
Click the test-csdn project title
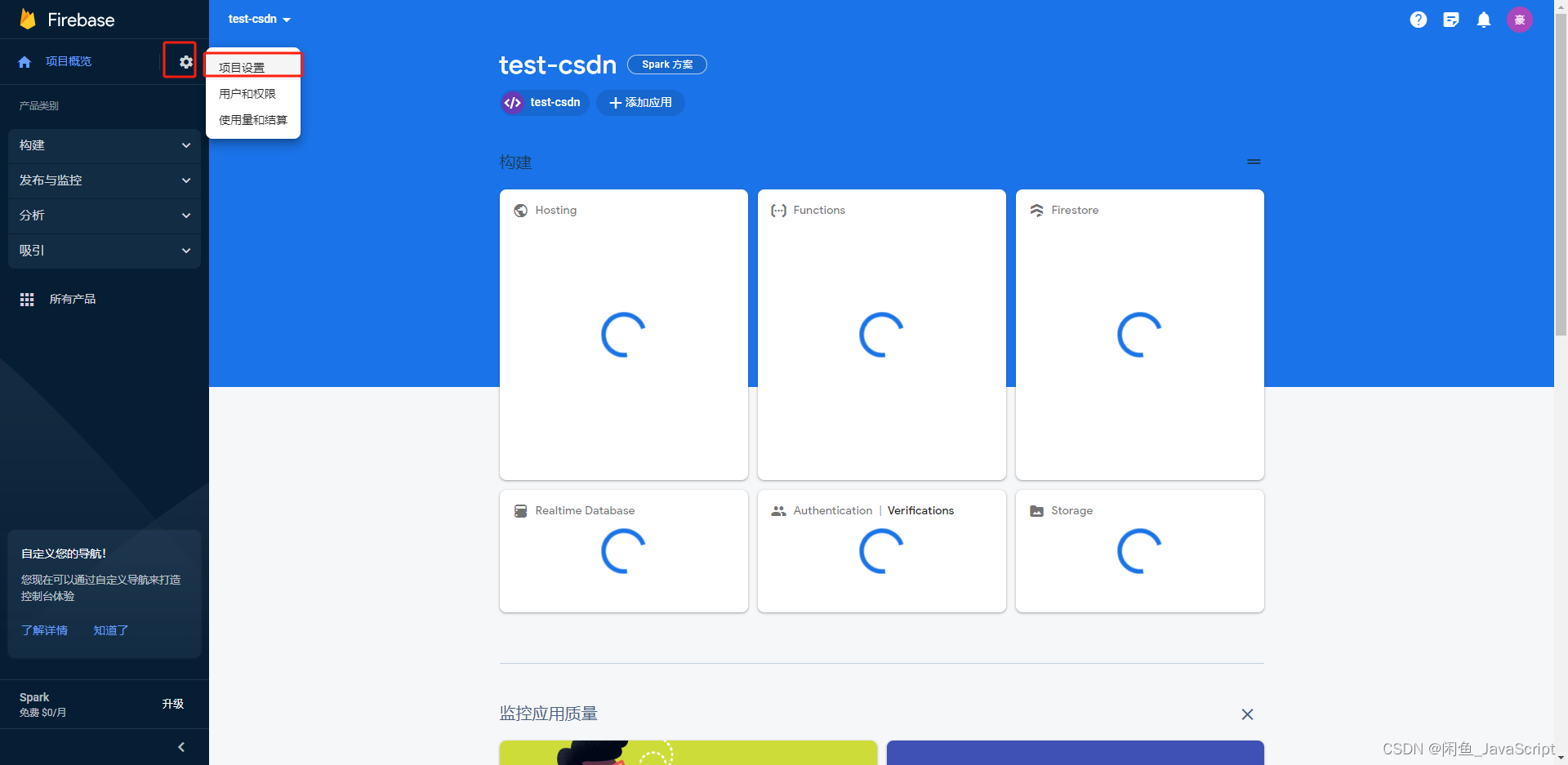[x=558, y=64]
